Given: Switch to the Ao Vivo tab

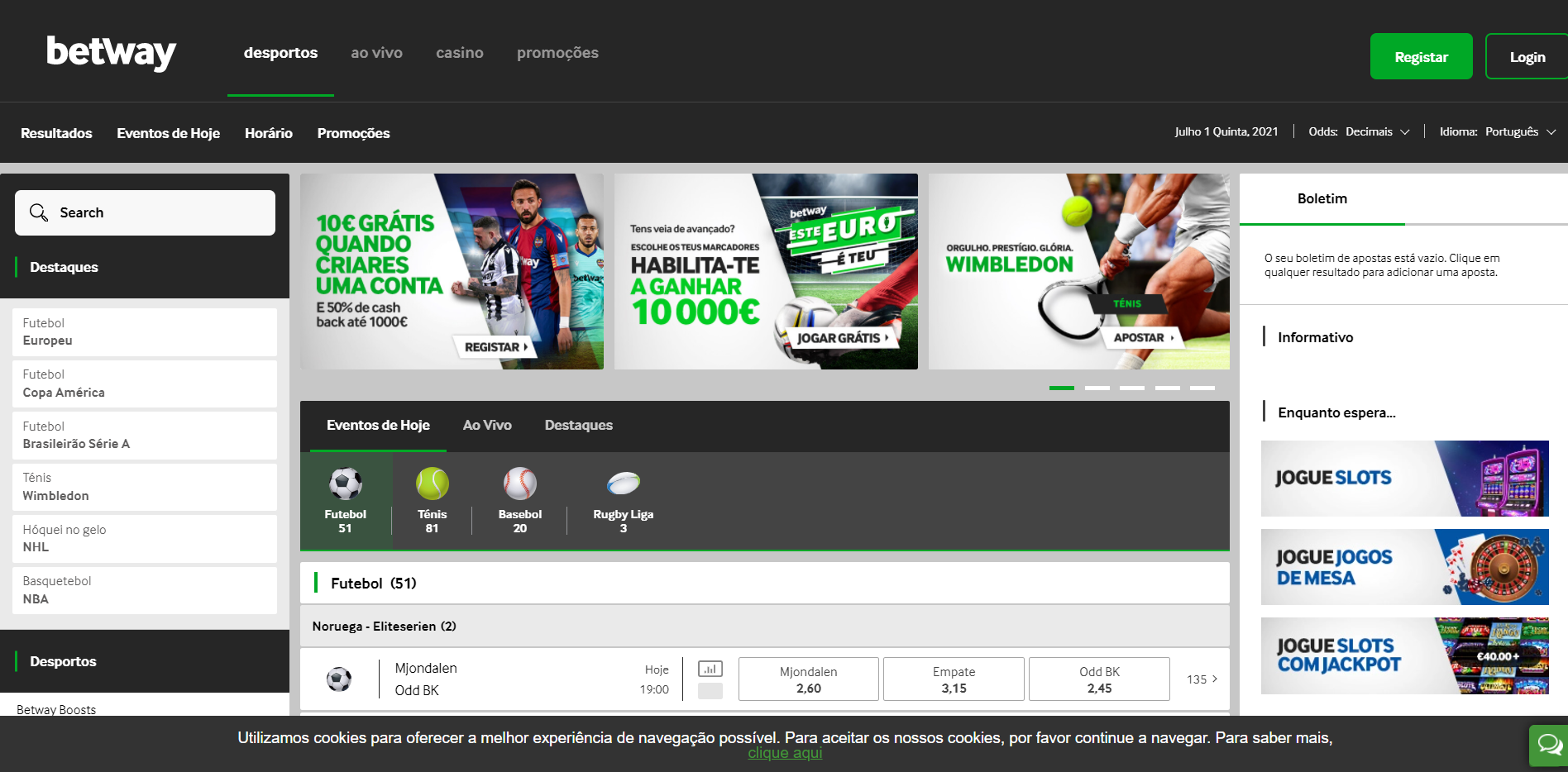Looking at the screenshot, I should (487, 426).
